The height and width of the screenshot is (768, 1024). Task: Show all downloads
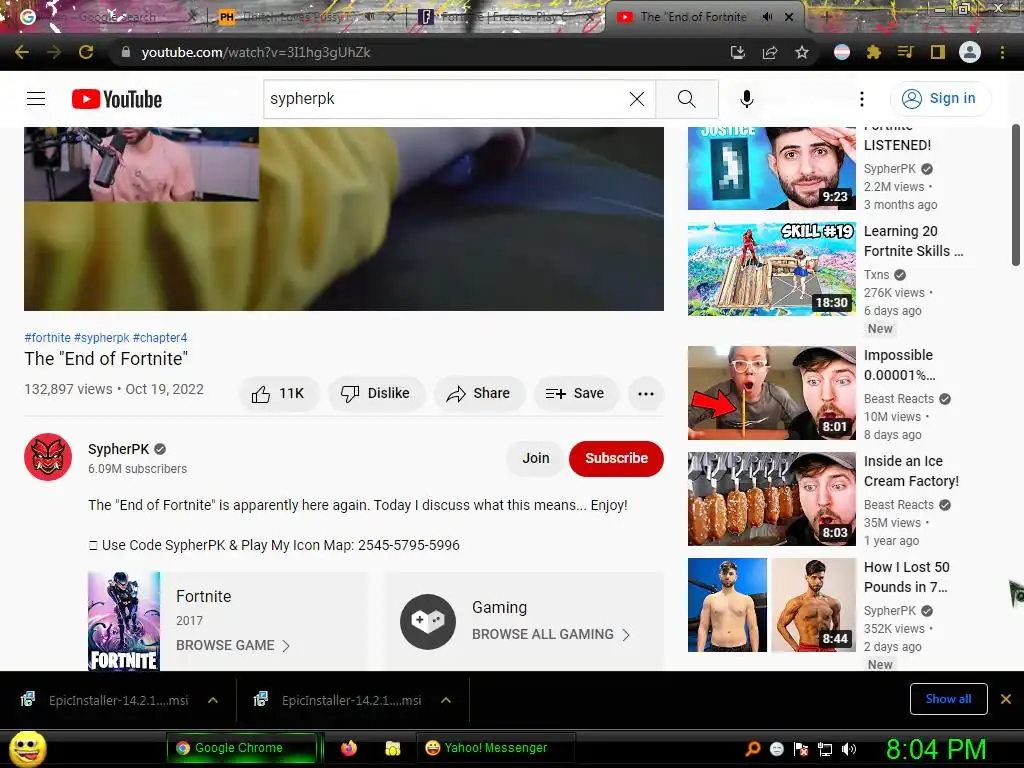(948, 699)
